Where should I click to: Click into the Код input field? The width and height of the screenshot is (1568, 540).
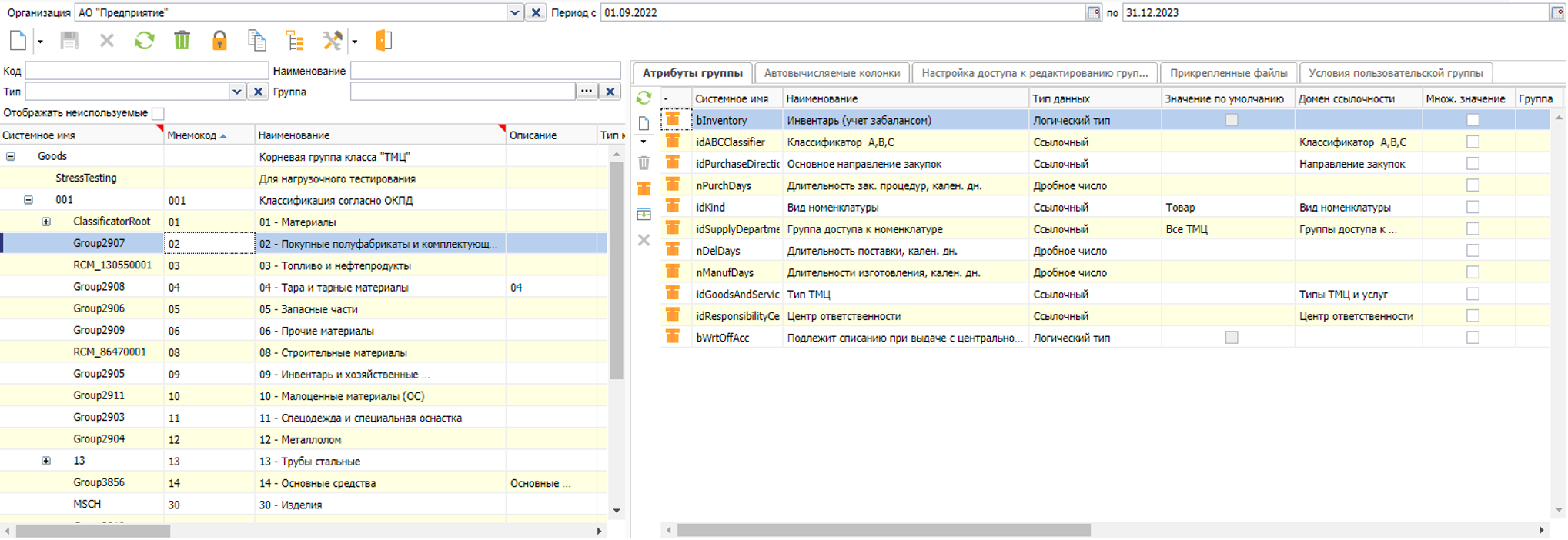click(146, 71)
